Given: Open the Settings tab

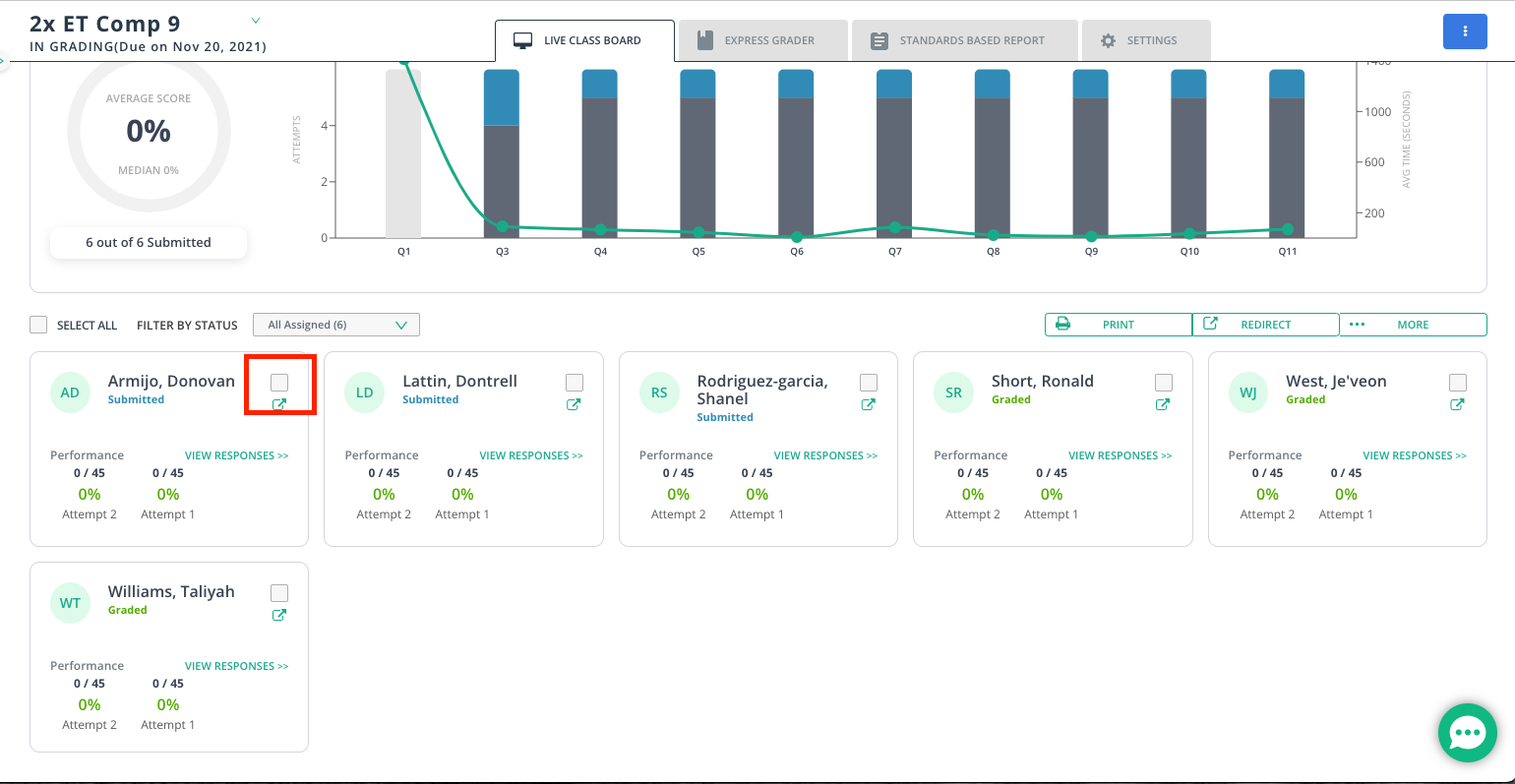Looking at the screenshot, I should tap(1146, 40).
